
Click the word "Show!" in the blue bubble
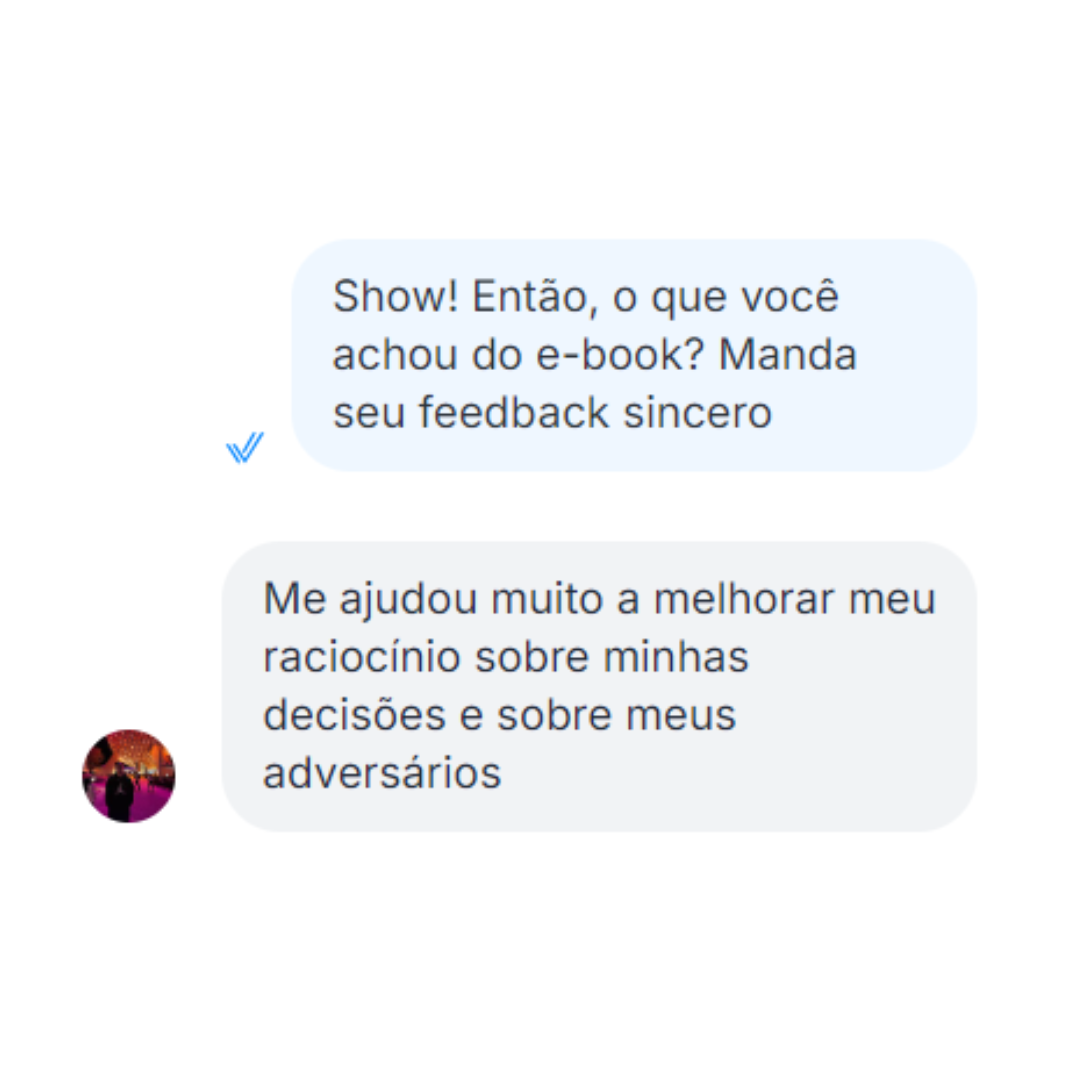pyautogui.click(x=395, y=296)
